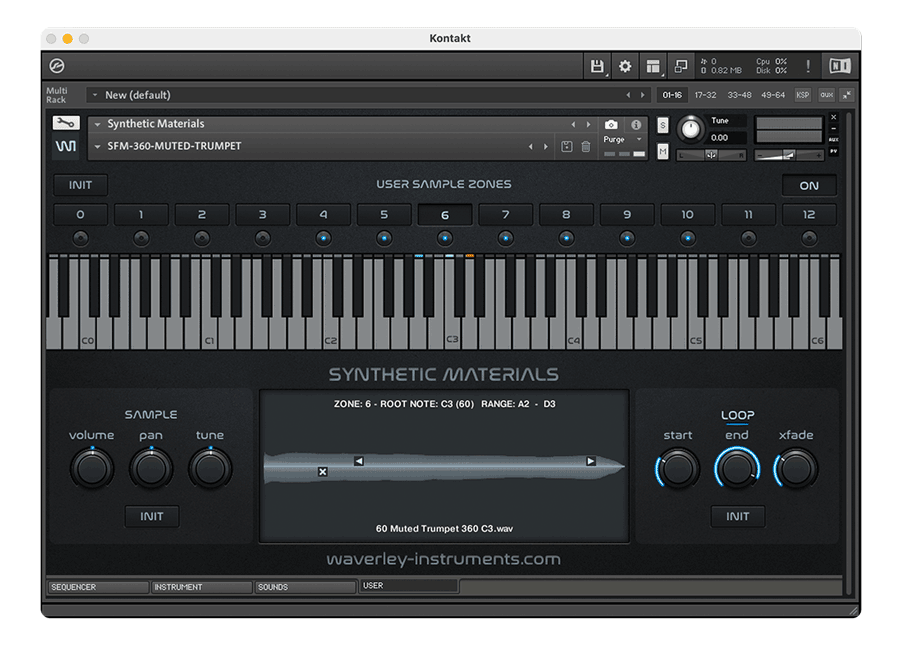
Task: Open the Purge dropdown menu
Action: point(623,139)
